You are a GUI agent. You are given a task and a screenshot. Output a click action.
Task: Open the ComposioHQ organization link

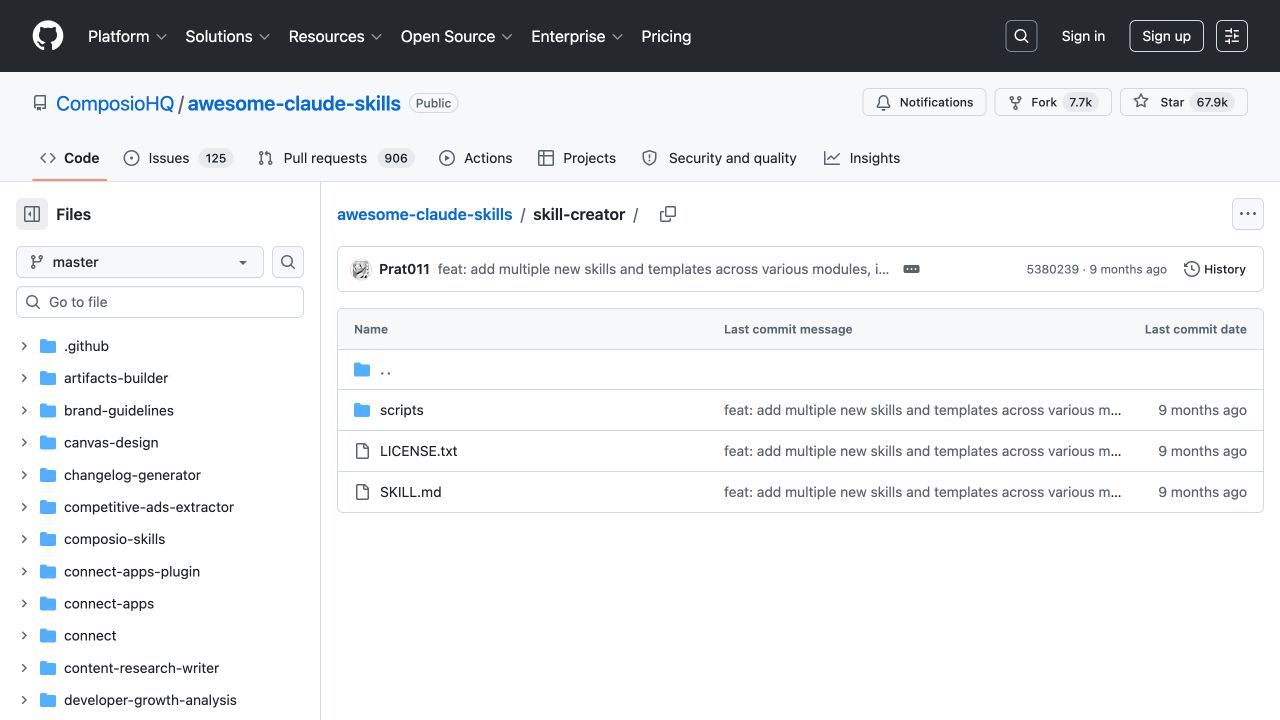click(x=115, y=103)
